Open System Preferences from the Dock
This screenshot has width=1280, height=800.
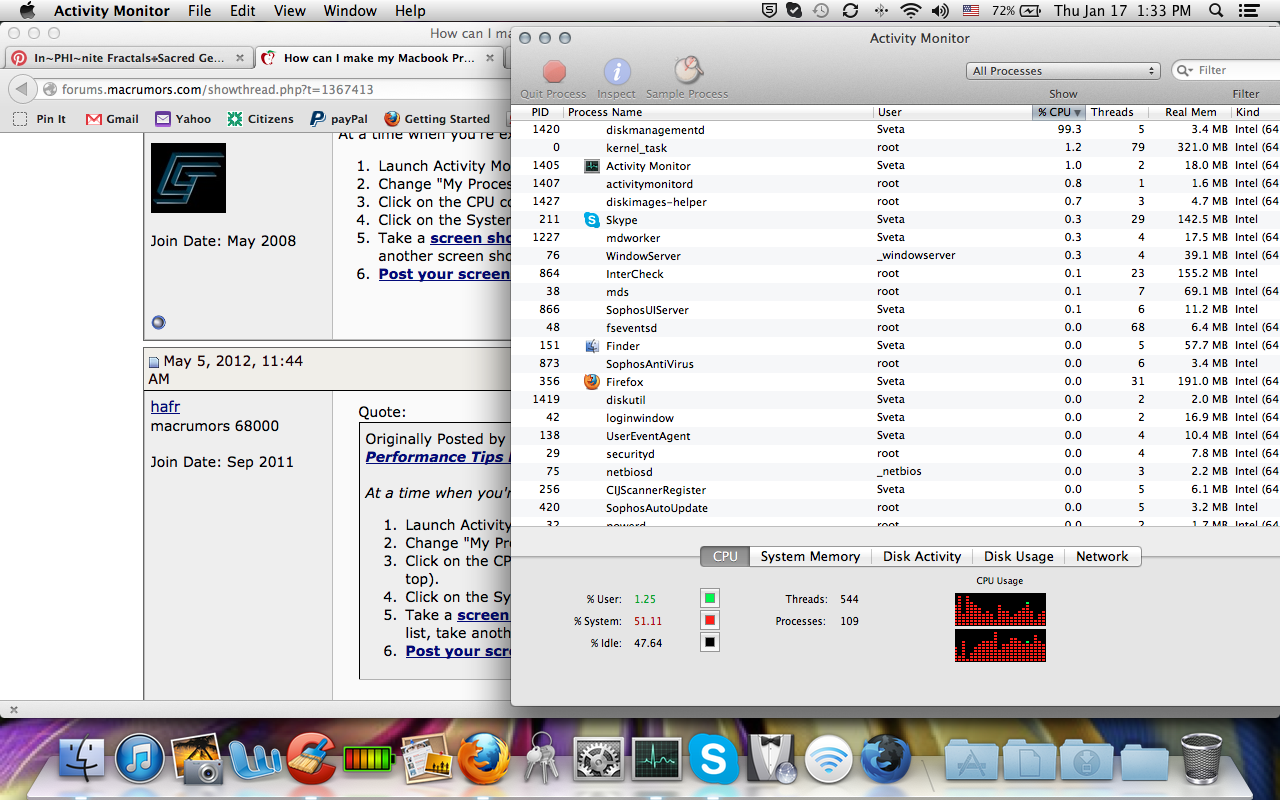[598, 760]
